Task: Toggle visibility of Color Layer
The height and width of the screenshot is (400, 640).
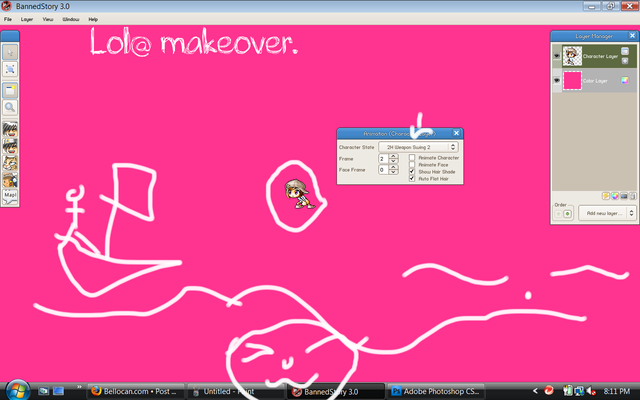Action: [x=557, y=80]
